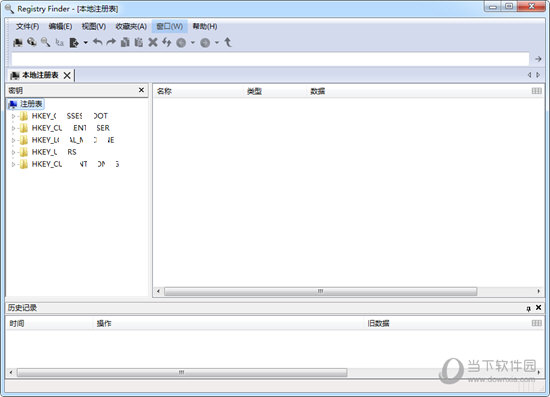This screenshot has height=397, width=550.
Task: Click the import/export file icon
Action: 74,43
